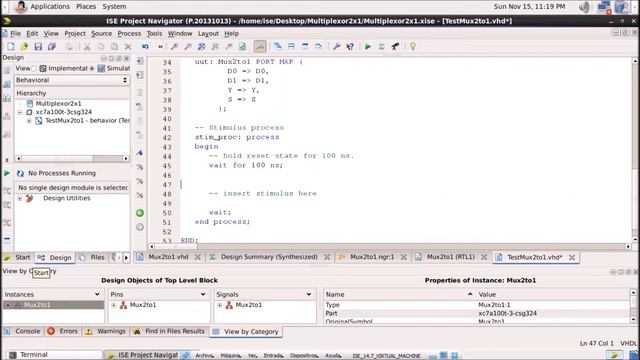Select the Multiplexor2x1 hierarchy item
Screen dimensions: 640x360
[x=58, y=104]
